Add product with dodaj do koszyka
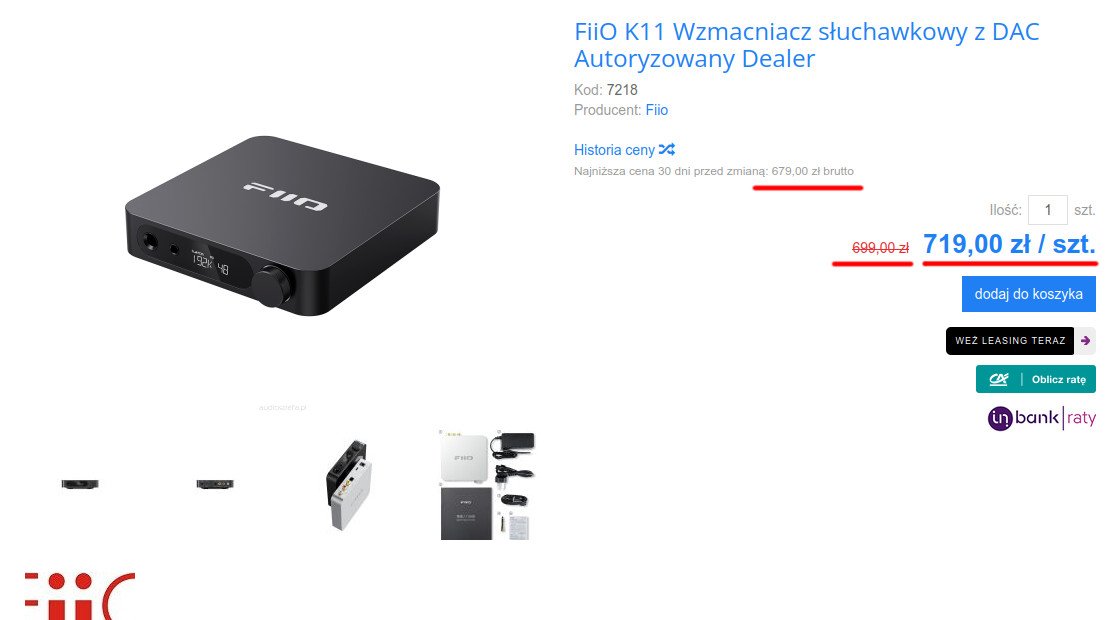This screenshot has width=1111, height=620. click(x=1028, y=294)
